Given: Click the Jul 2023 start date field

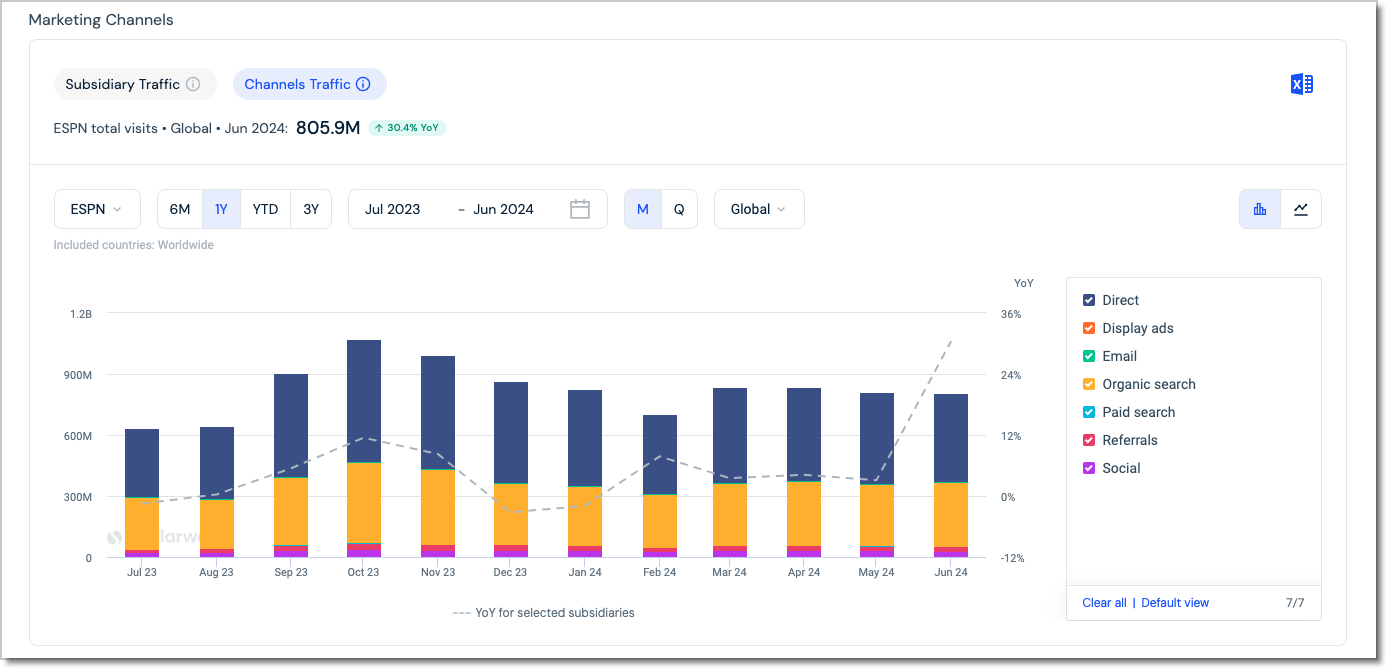Looking at the screenshot, I should [393, 209].
